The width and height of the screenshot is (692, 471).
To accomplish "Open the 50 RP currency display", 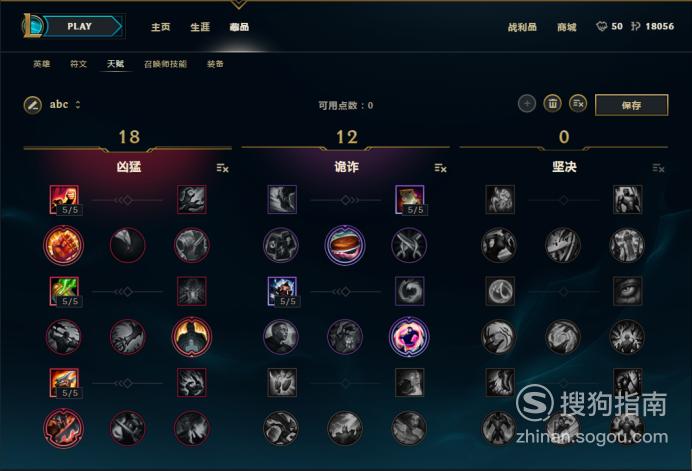I will pos(609,26).
